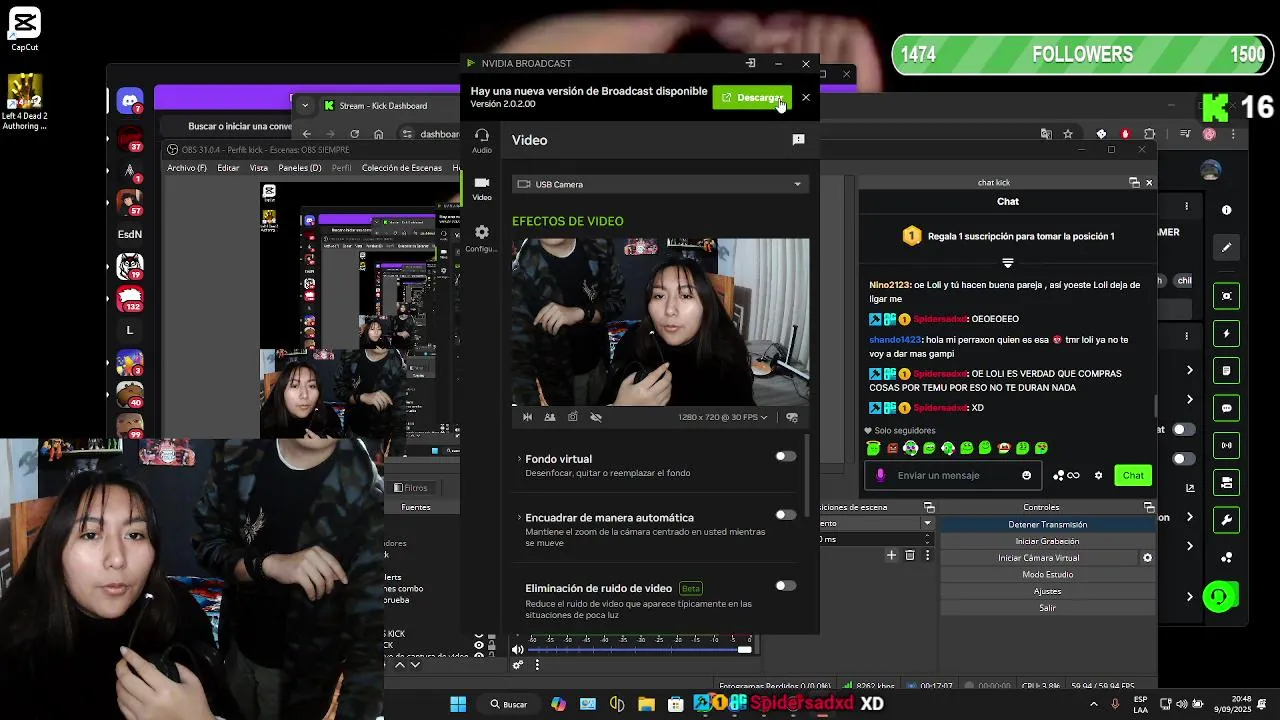The height and width of the screenshot is (720, 1280).
Task: Click the stats overlay icon under preview
Action: point(792,417)
